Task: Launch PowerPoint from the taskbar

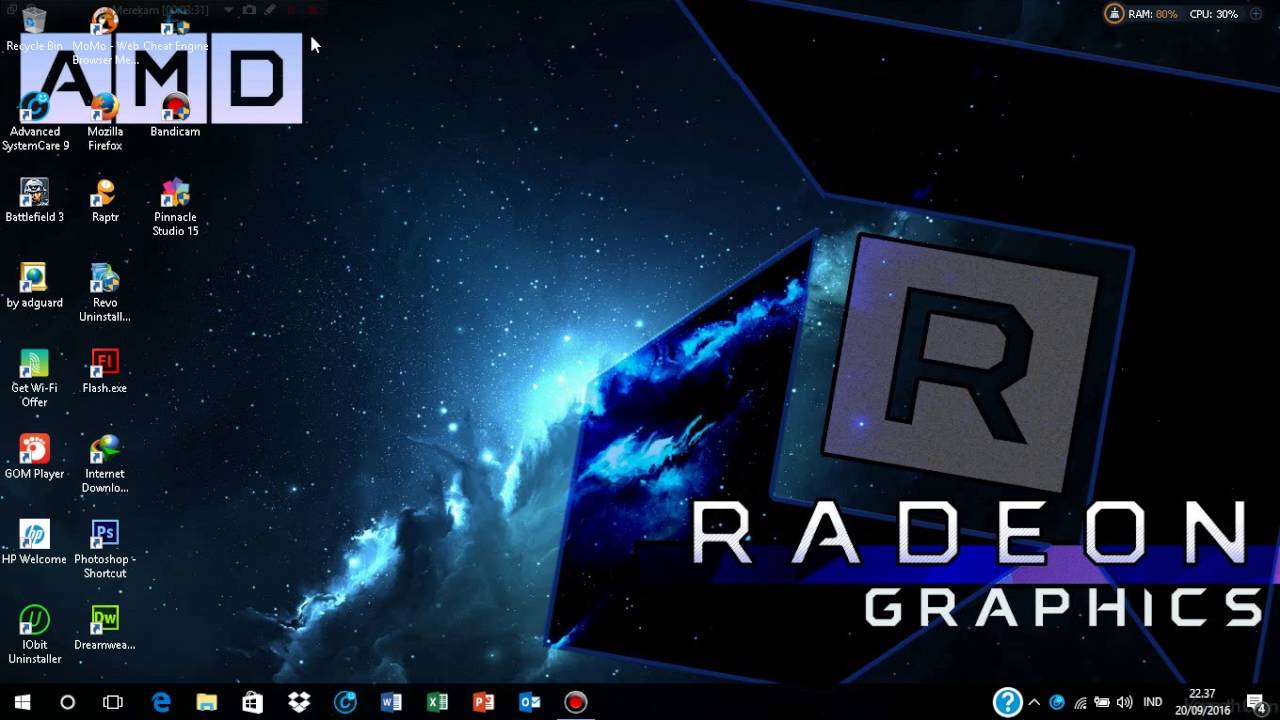Action: (483, 702)
